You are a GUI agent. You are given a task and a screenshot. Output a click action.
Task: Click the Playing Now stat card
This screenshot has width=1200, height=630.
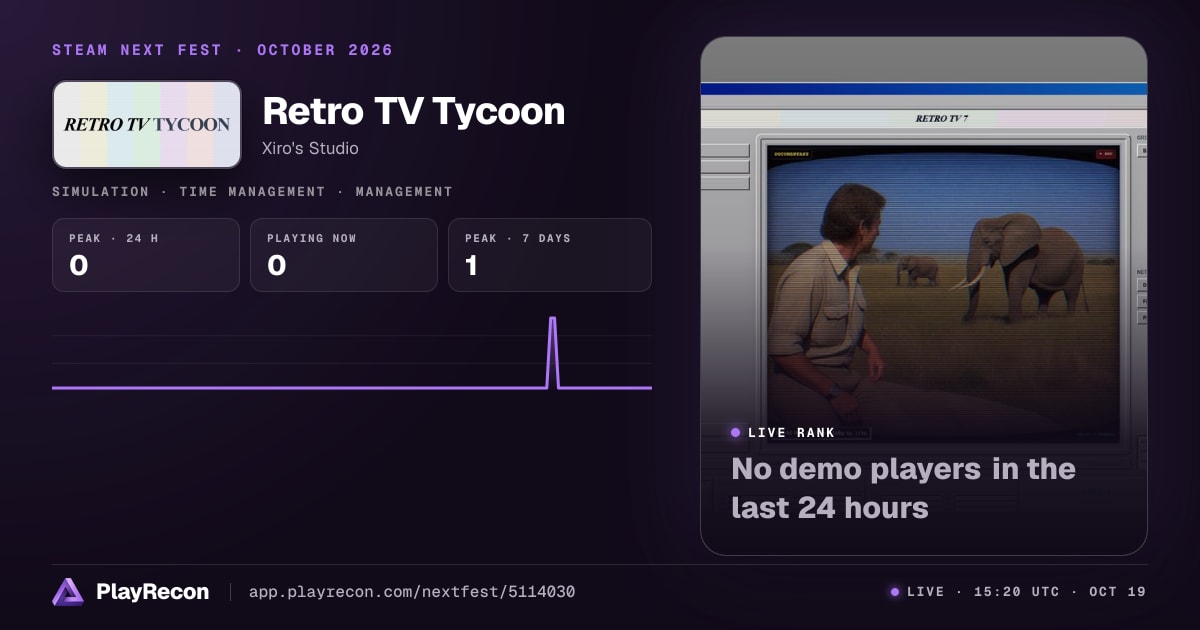(x=344, y=255)
